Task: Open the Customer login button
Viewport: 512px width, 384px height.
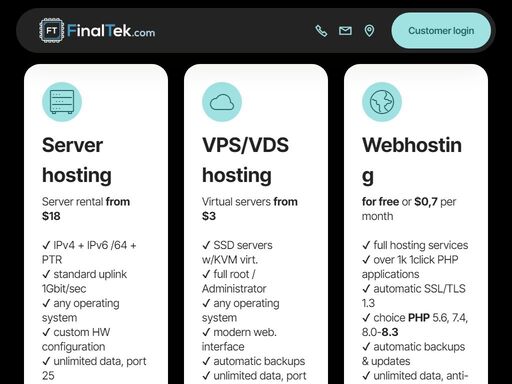Action: (441, 31)
